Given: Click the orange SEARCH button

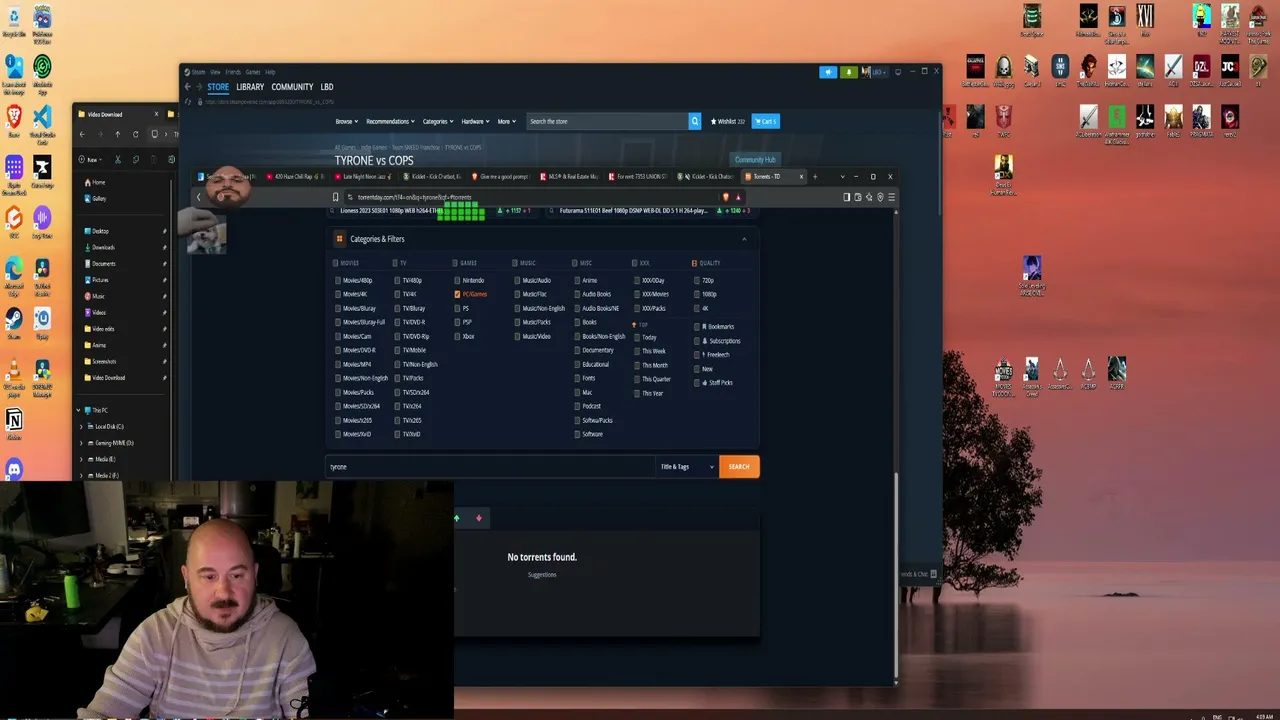Looking at the screenshot, I should 739,467.
